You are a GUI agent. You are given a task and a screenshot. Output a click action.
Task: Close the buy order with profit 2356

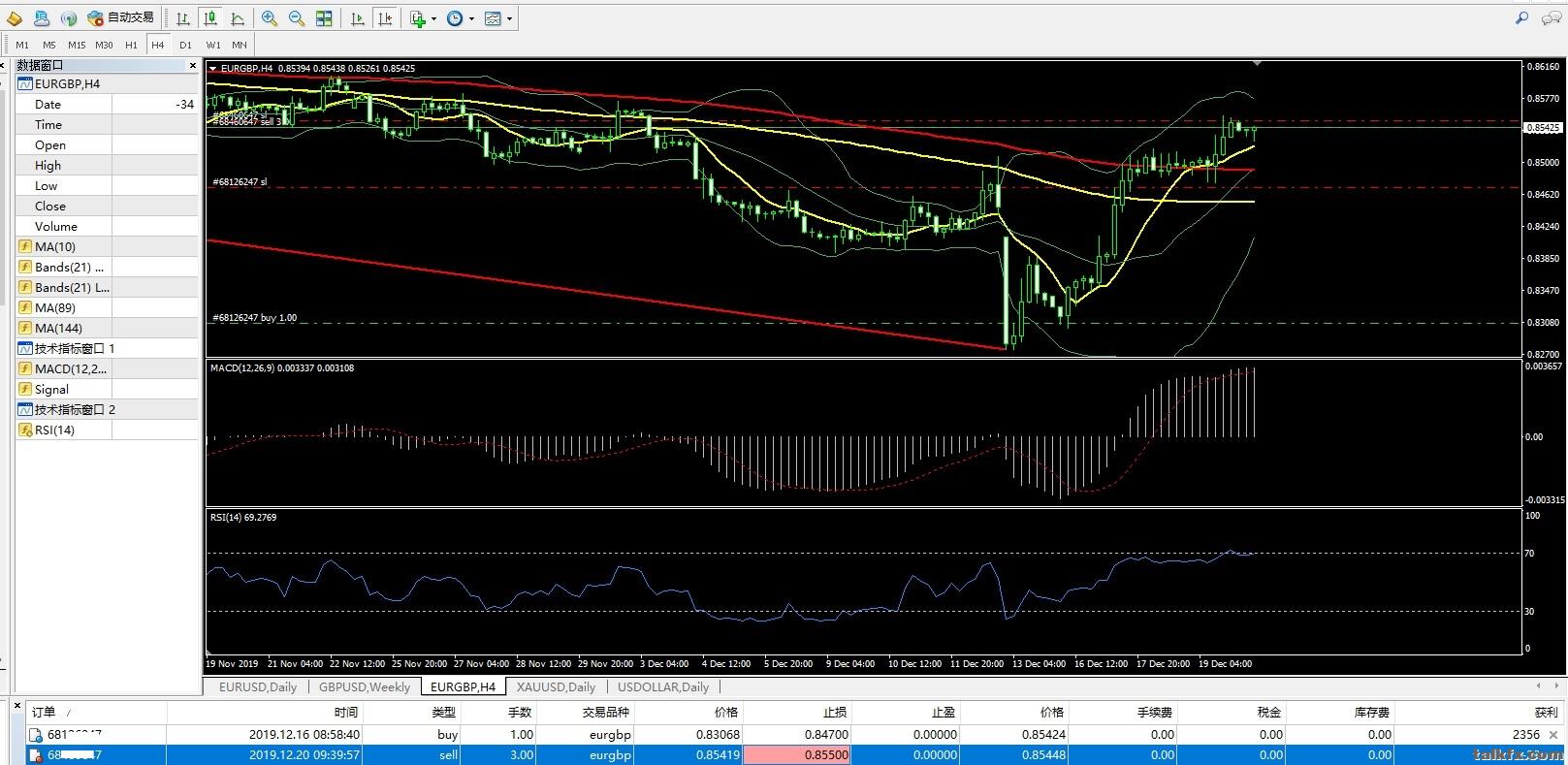1553,734
